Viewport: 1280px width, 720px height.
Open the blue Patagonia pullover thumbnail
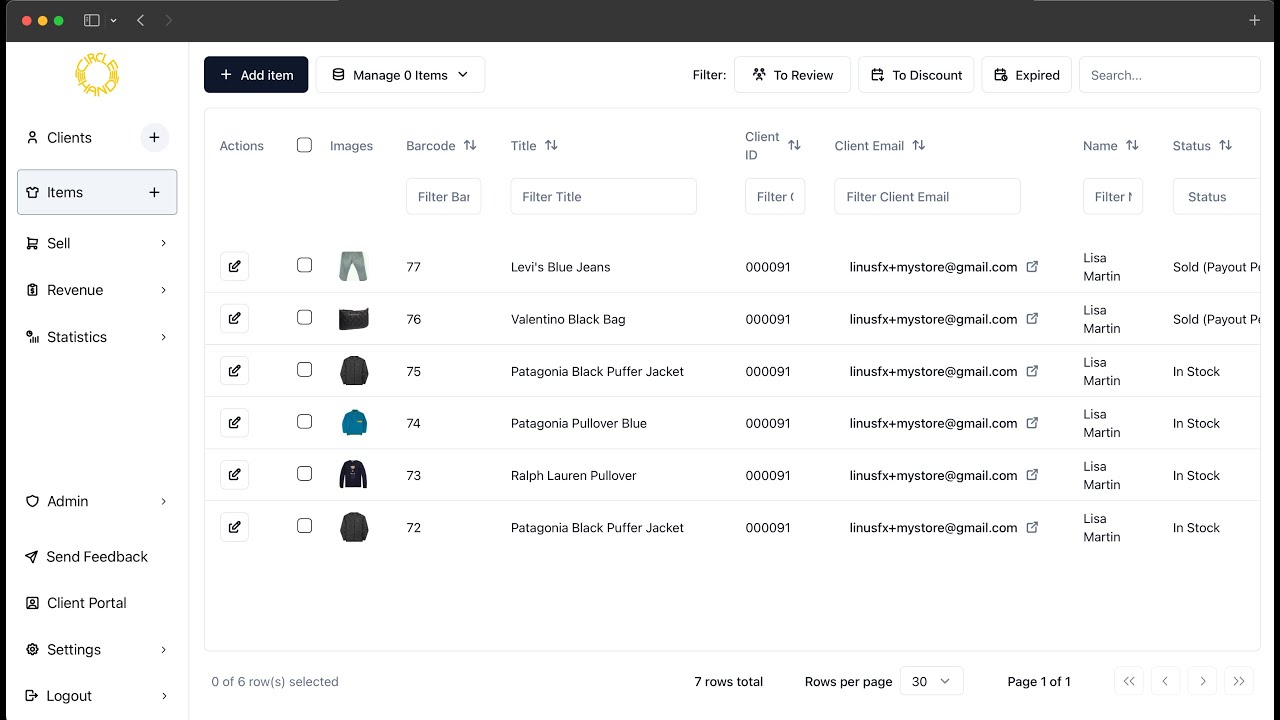point(354,422)
